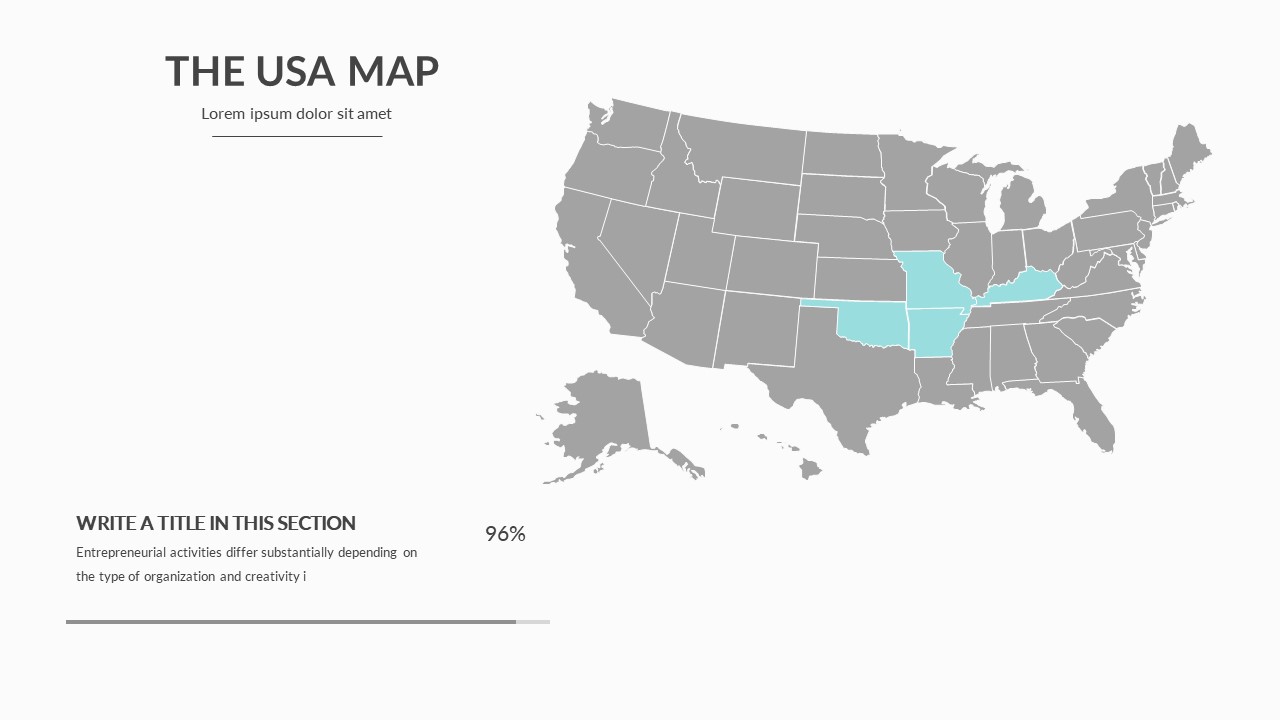Select the "Entrepreneurial activities" paragraph text

[246, 564]
